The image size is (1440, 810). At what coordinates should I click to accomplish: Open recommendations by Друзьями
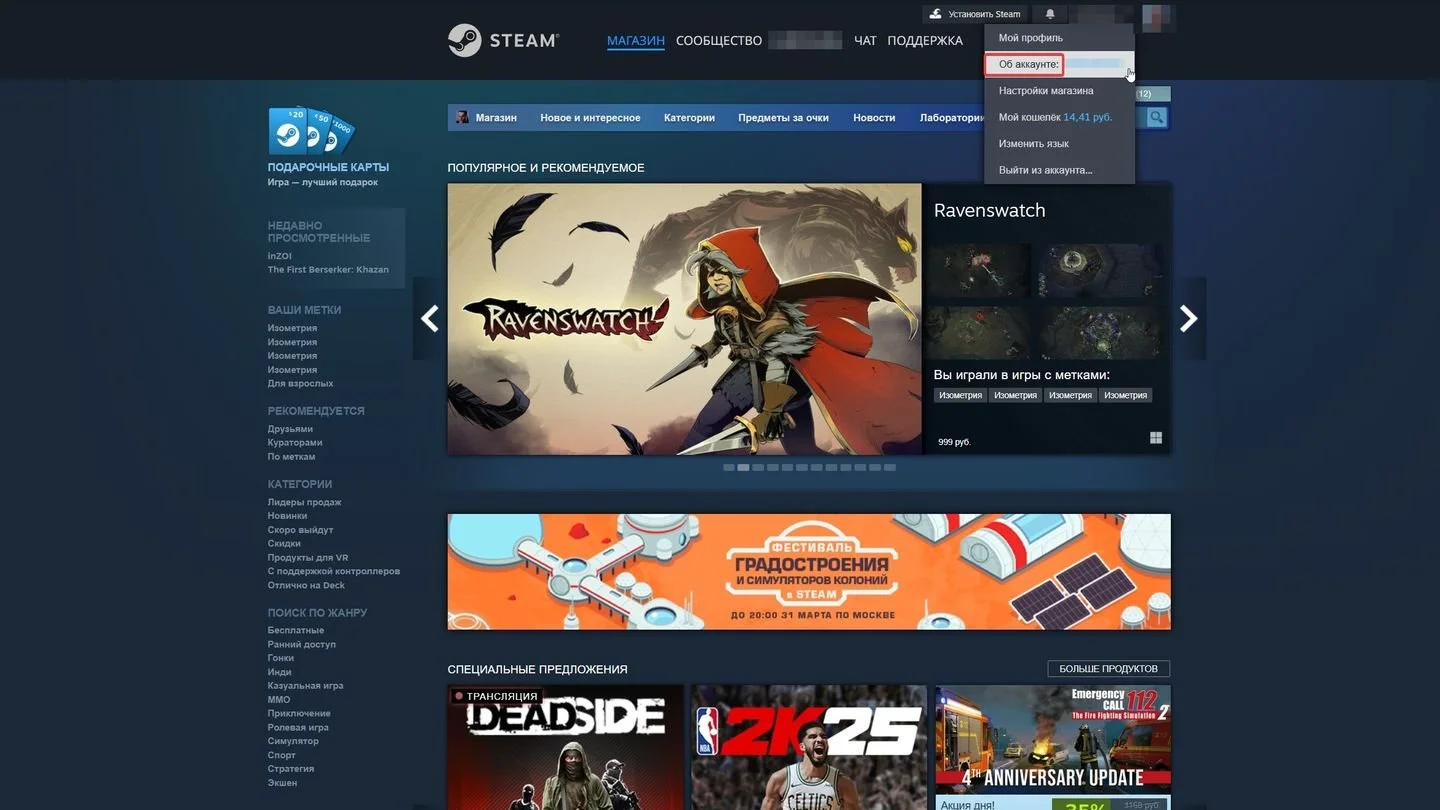pyautogui.click(x=290, y=429)
